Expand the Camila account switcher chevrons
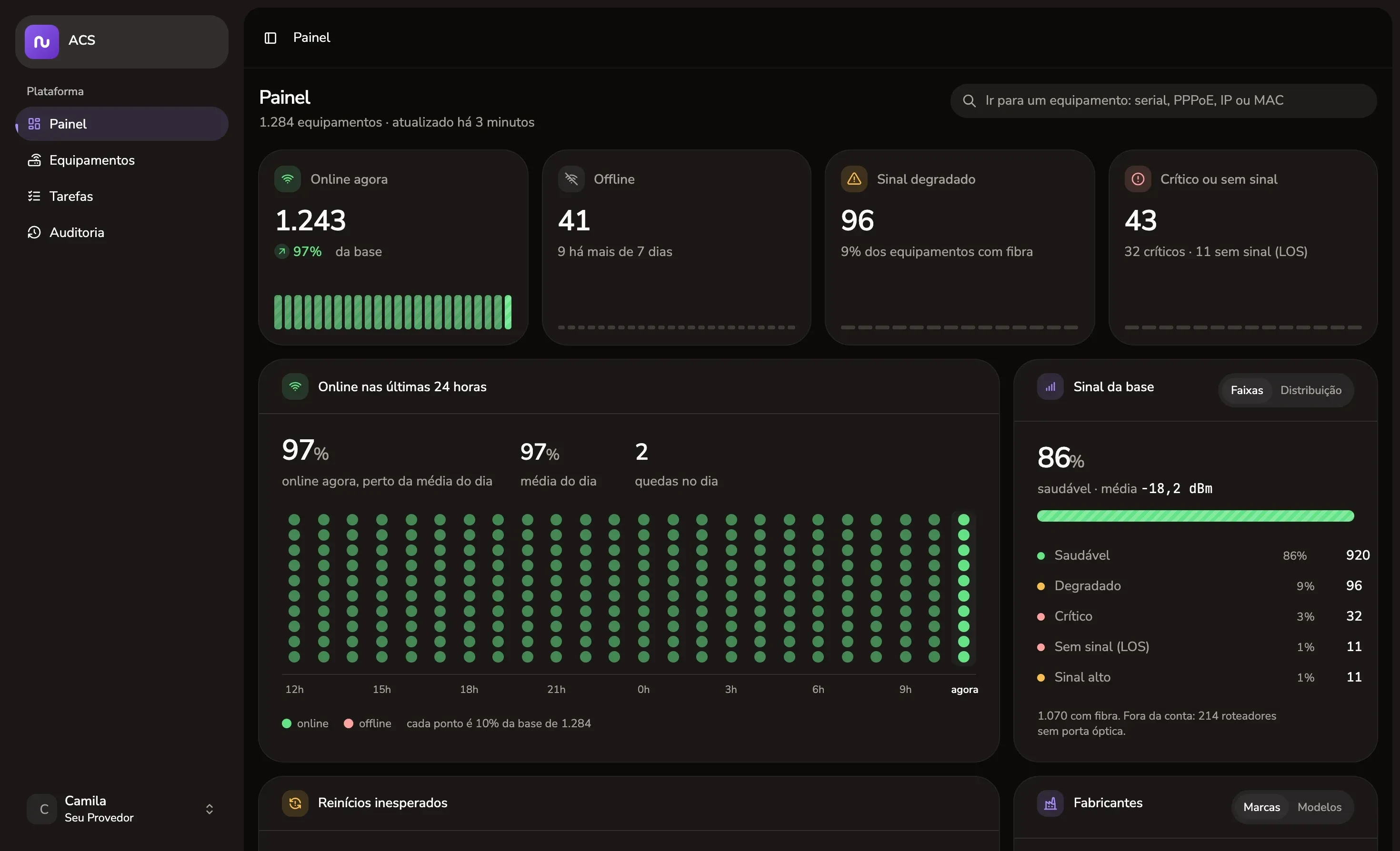Image resolution: width=1400 pixels, height=851 pixels. pyautogui.click(x=209, y=809)
